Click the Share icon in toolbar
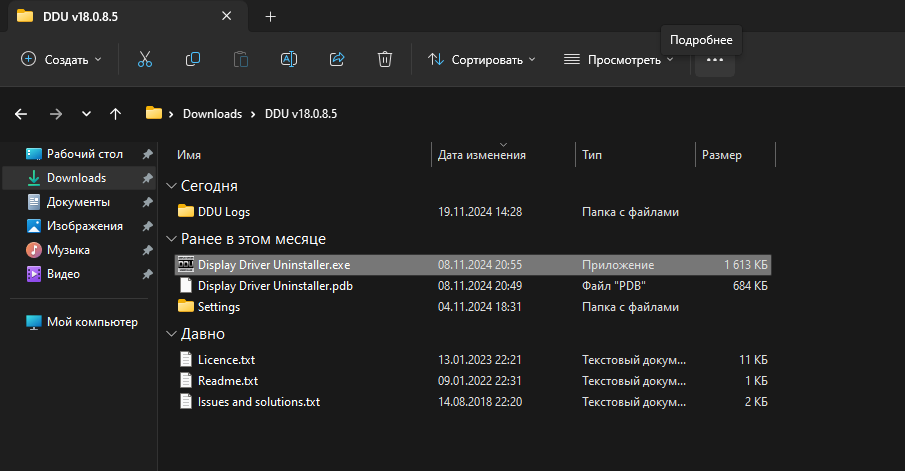This screenshot has height=471, width=905. pos(337,59)
